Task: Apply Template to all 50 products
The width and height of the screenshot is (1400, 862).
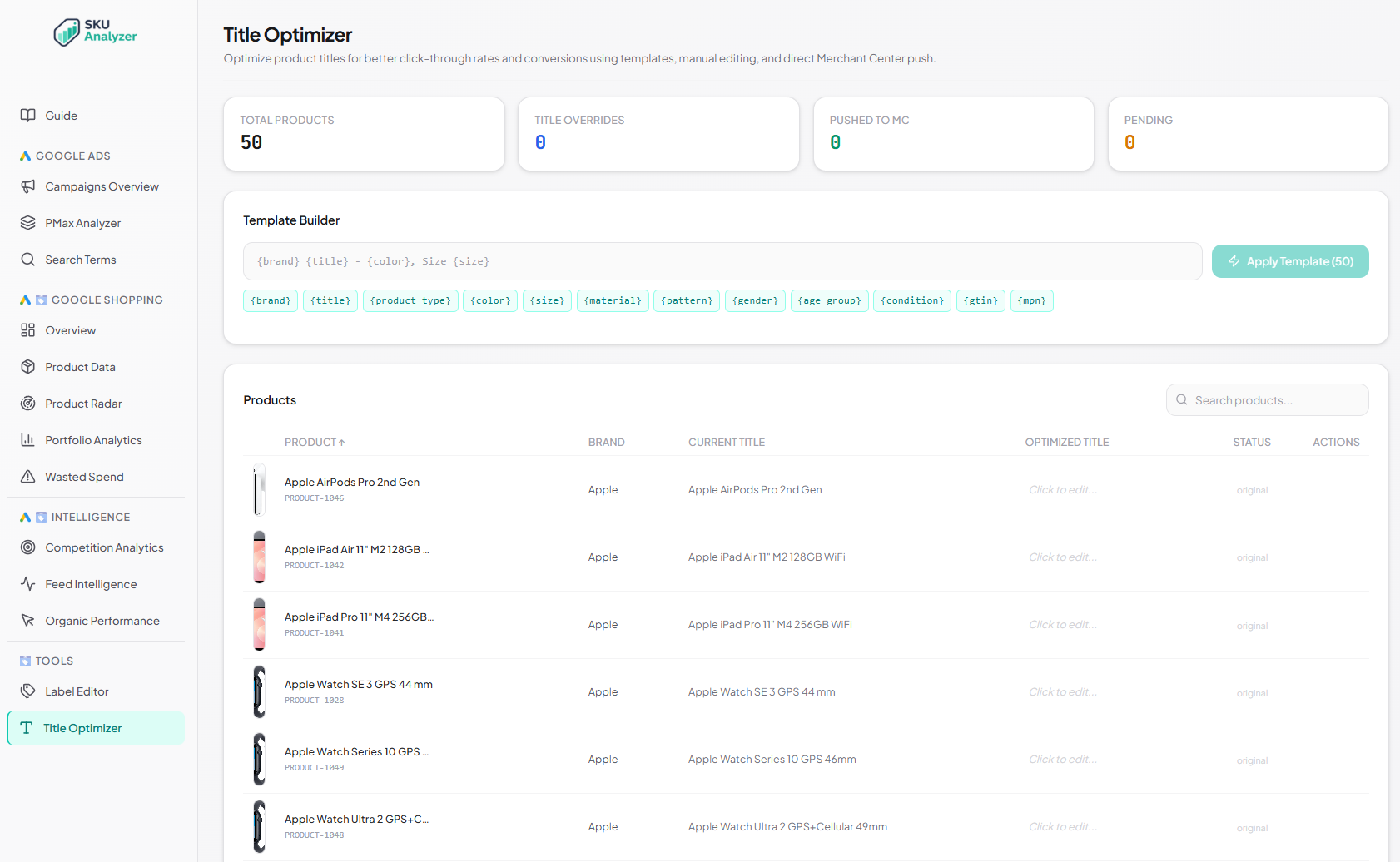Action: (1290, 260)
